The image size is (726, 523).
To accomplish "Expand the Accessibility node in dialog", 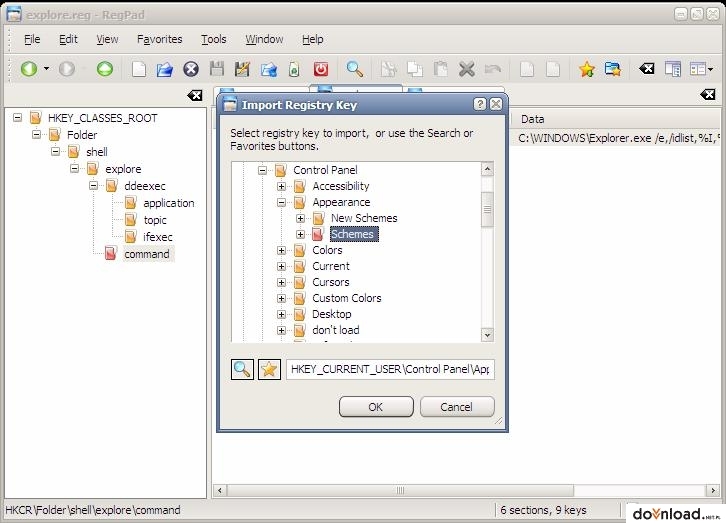I will pos(281,186).
